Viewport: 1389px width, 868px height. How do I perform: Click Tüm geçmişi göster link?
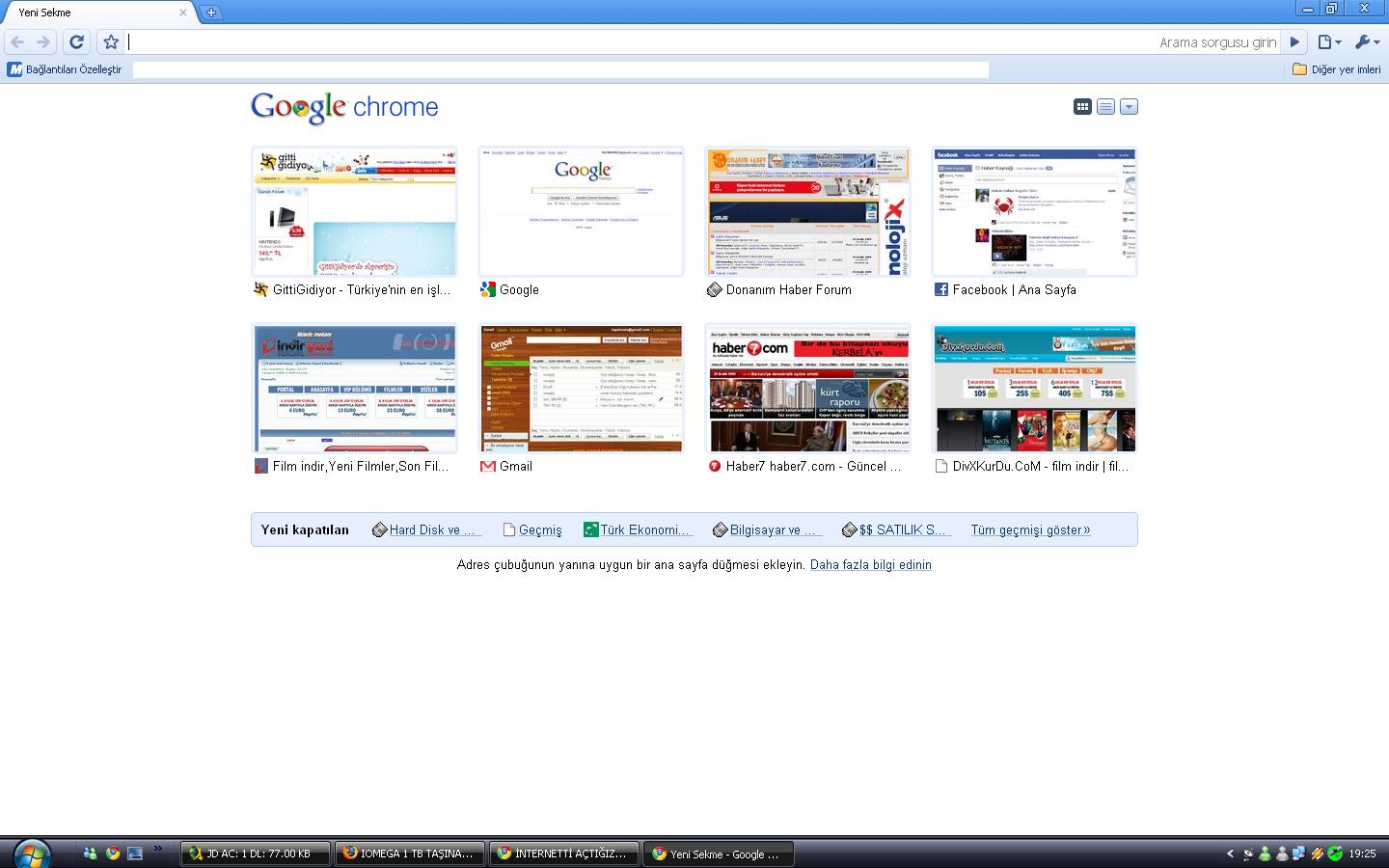point(1030,529)
